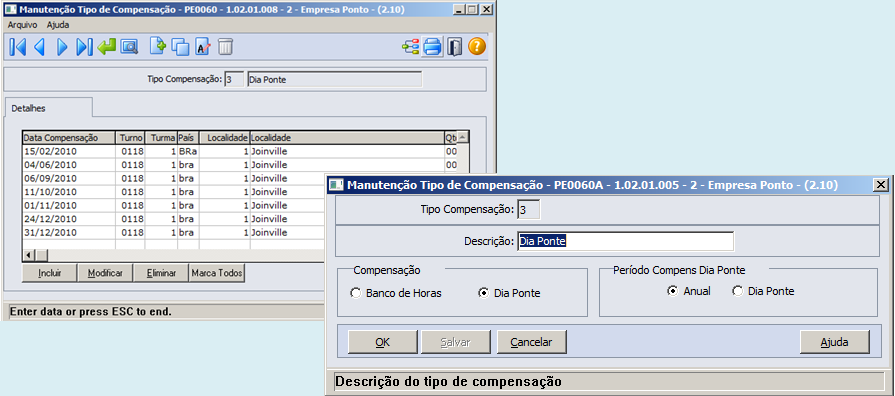
Task: Click the green go-to return arrow icon
Action: pos(107,47)
